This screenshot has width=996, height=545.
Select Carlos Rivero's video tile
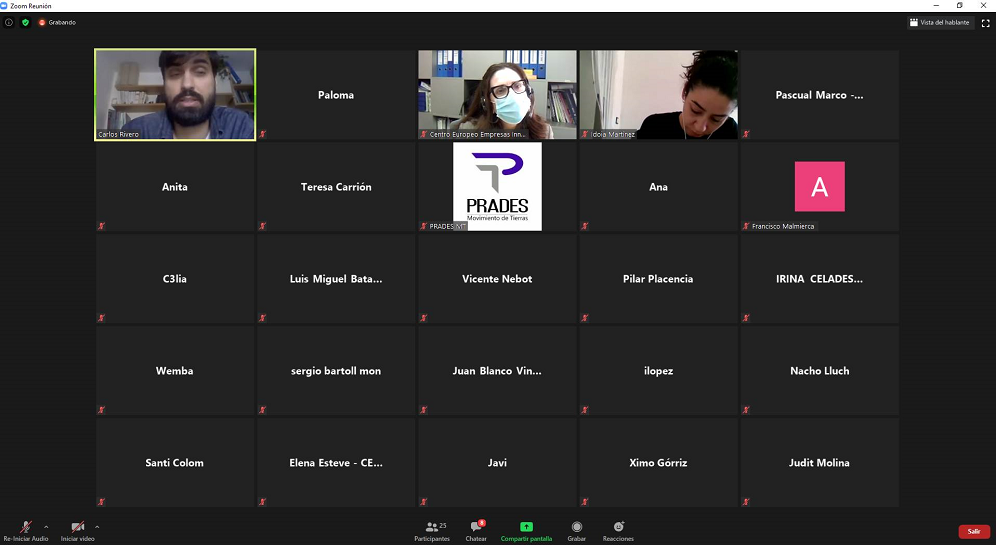pos(175,94)
